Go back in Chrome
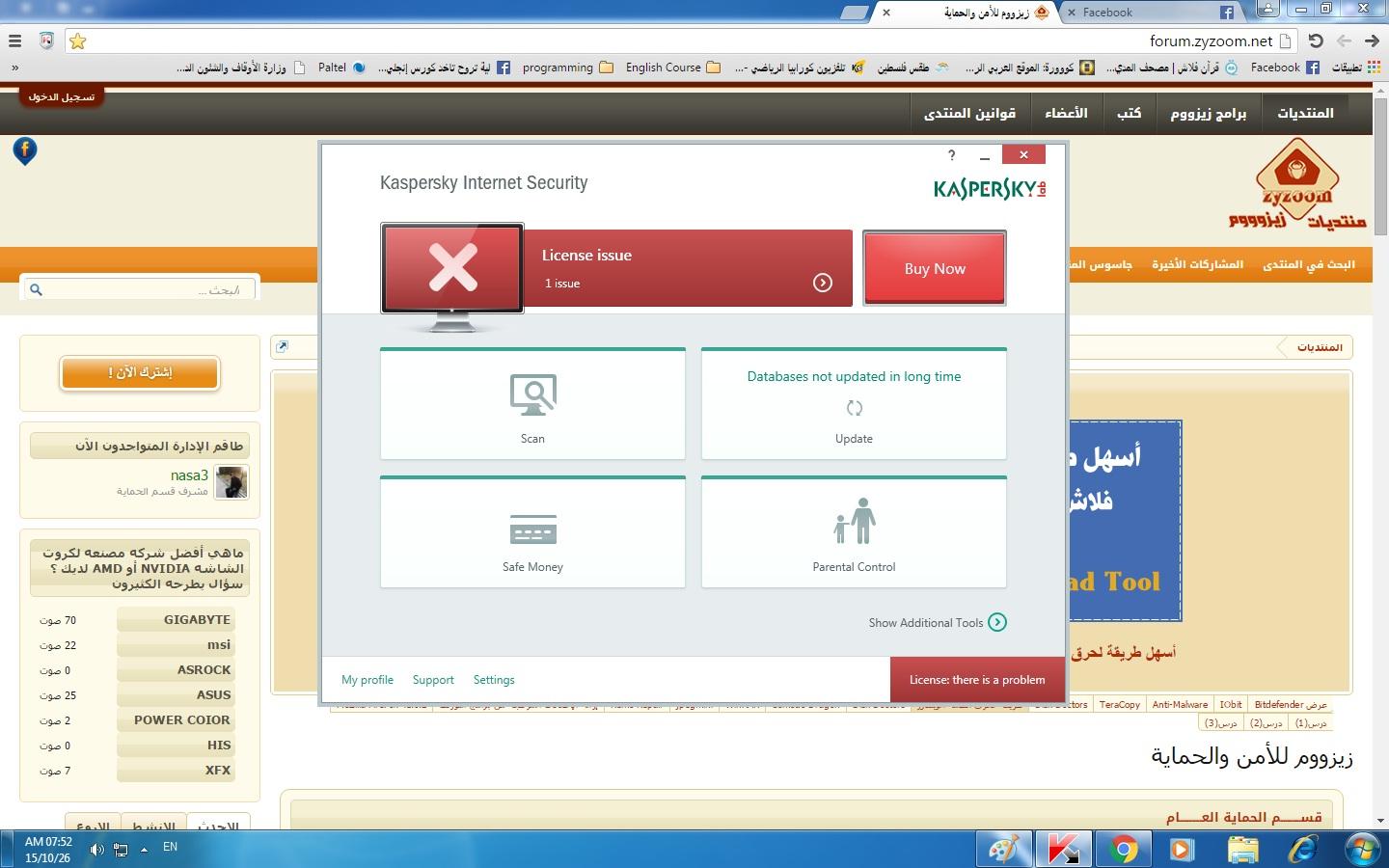 1374,41
